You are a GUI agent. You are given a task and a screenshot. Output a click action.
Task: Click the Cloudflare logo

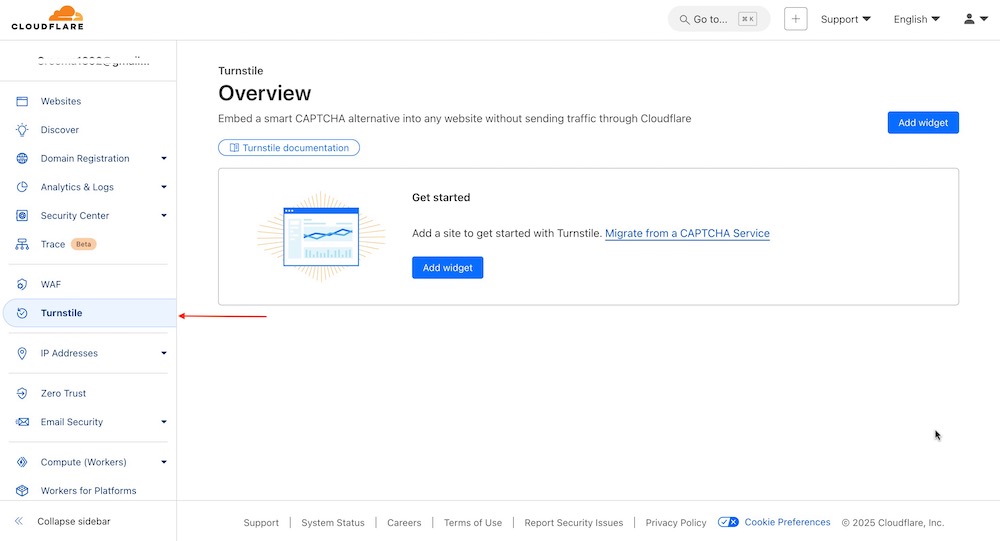click(48, 18)
